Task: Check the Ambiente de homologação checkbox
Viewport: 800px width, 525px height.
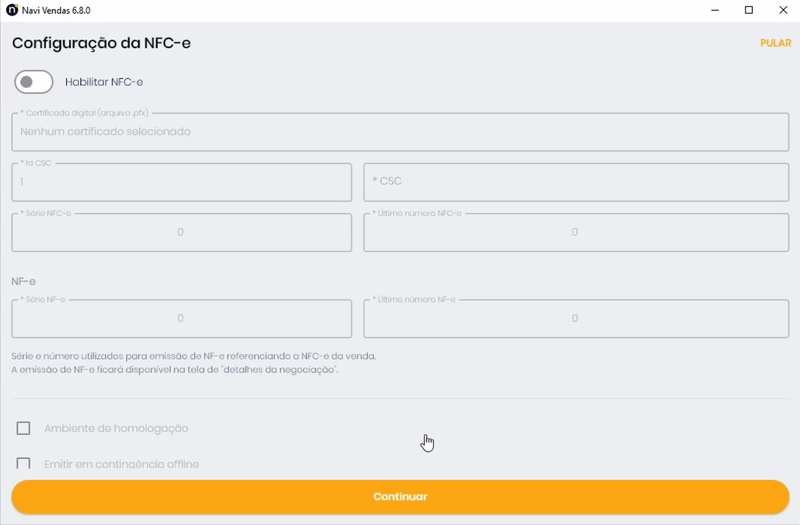Action: click(24, 428)
